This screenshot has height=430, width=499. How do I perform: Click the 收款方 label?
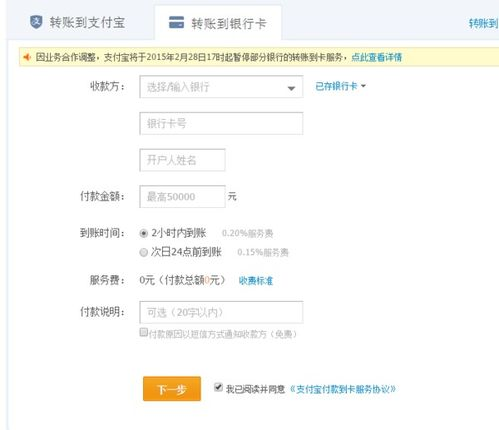(x=107, y=86)
